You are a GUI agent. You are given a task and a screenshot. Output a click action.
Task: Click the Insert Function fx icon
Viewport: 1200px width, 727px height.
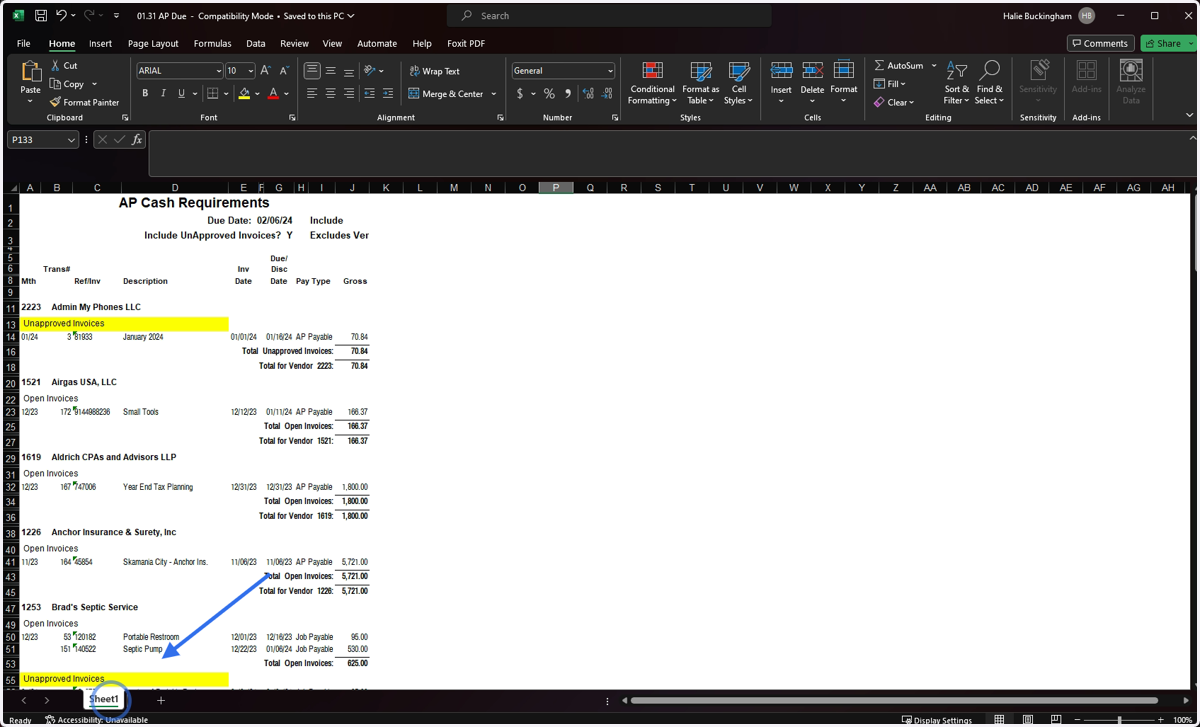tap(137, 140)
